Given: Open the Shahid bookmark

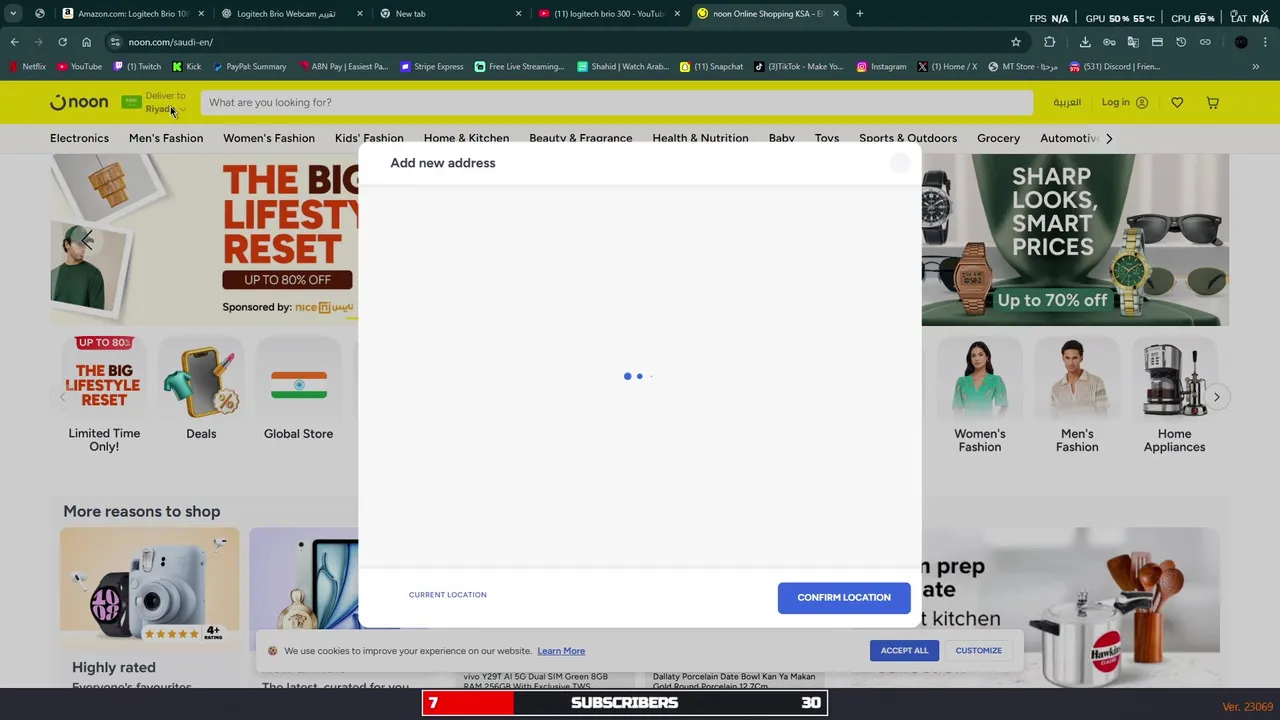Looking at the screenshot, I should (x=622, y=66).
